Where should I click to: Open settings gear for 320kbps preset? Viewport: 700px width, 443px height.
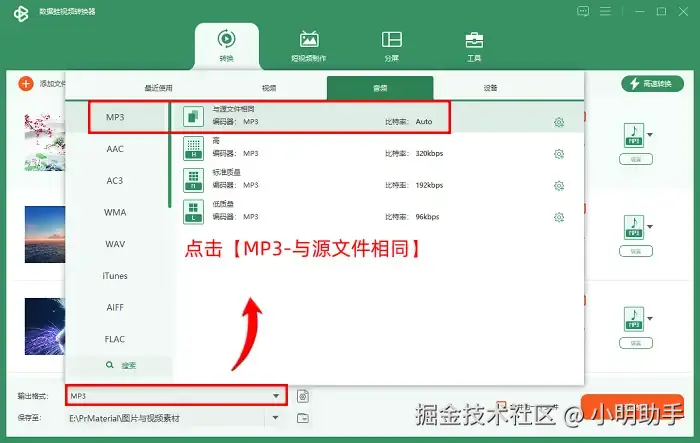coord(559,154)
